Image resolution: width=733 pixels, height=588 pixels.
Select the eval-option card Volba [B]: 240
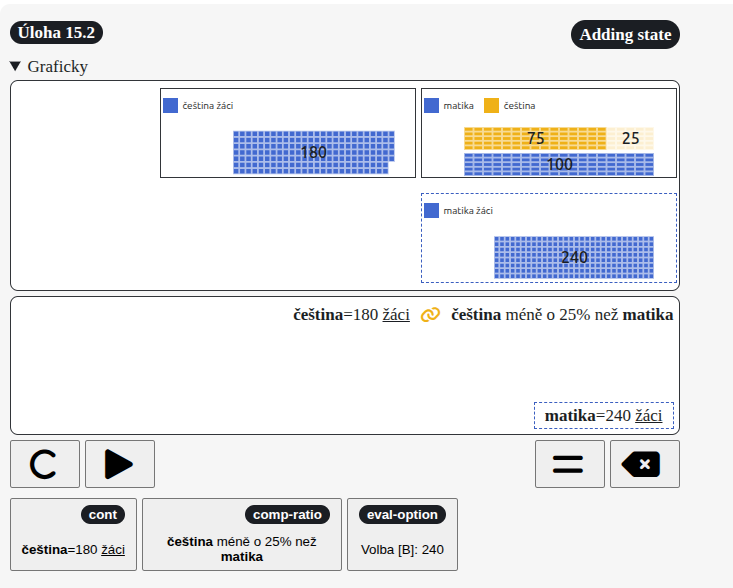pos(402,534)
